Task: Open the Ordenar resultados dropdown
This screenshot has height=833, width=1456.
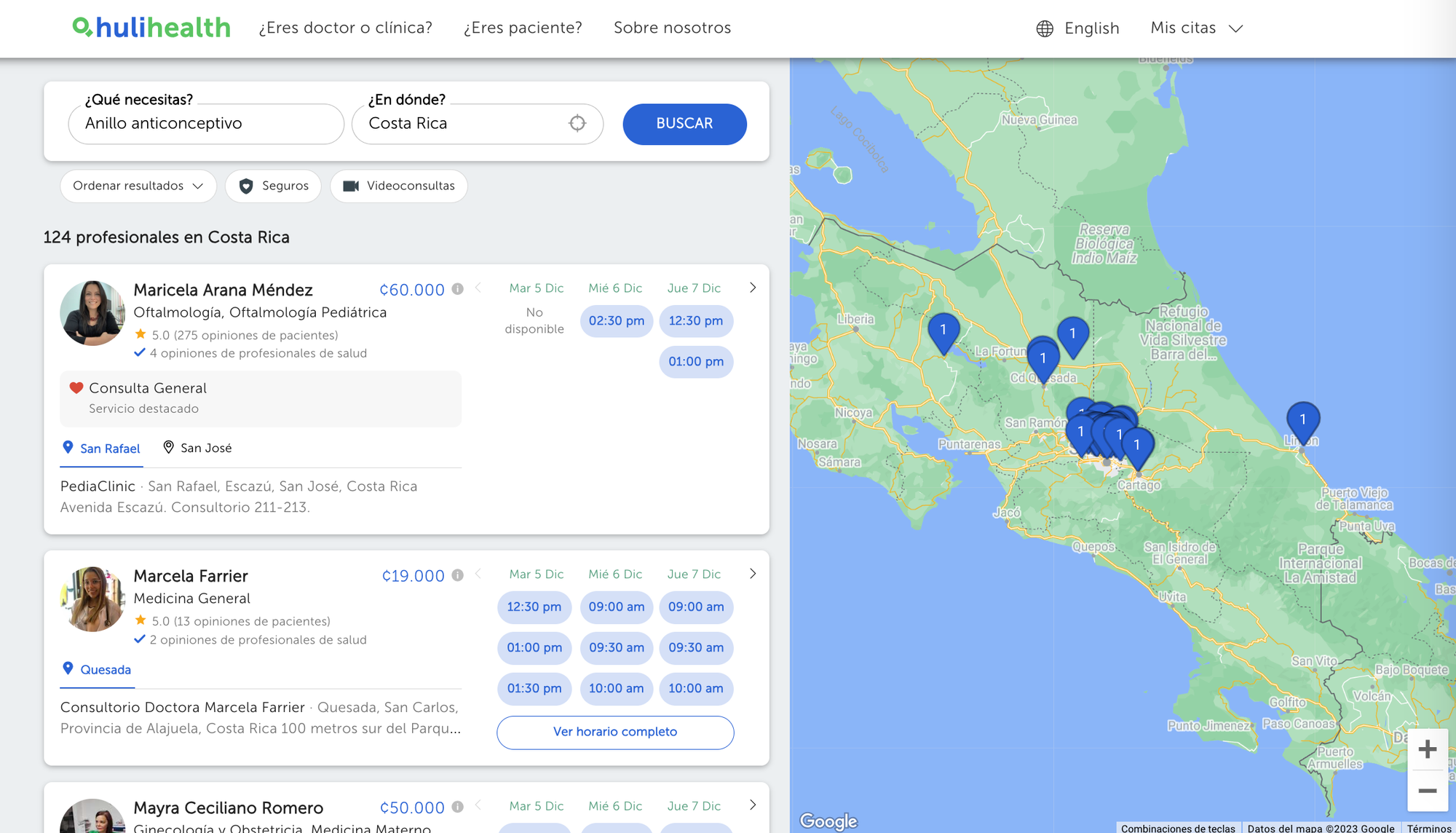Action: pos(138,186)
